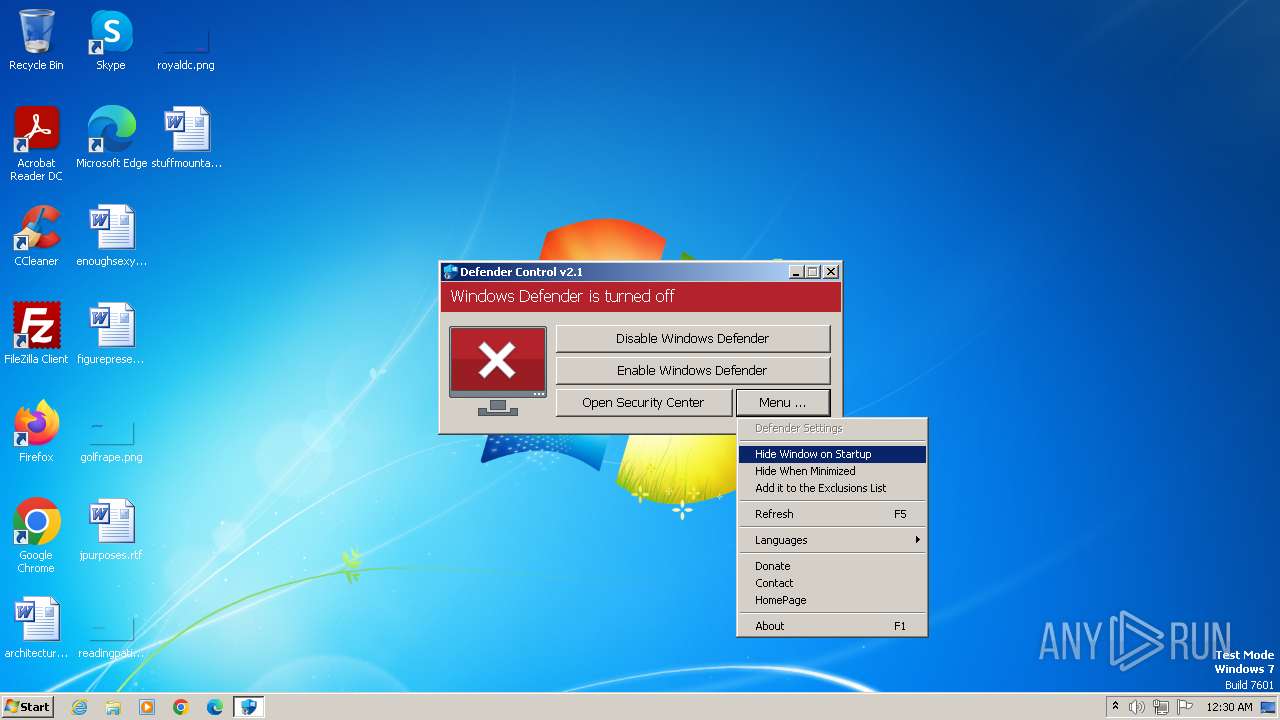This screenshot has height=720, width=1280.
Task: Click the taskbar clock 12:30 AM
Action: [x=1229, y=707]
